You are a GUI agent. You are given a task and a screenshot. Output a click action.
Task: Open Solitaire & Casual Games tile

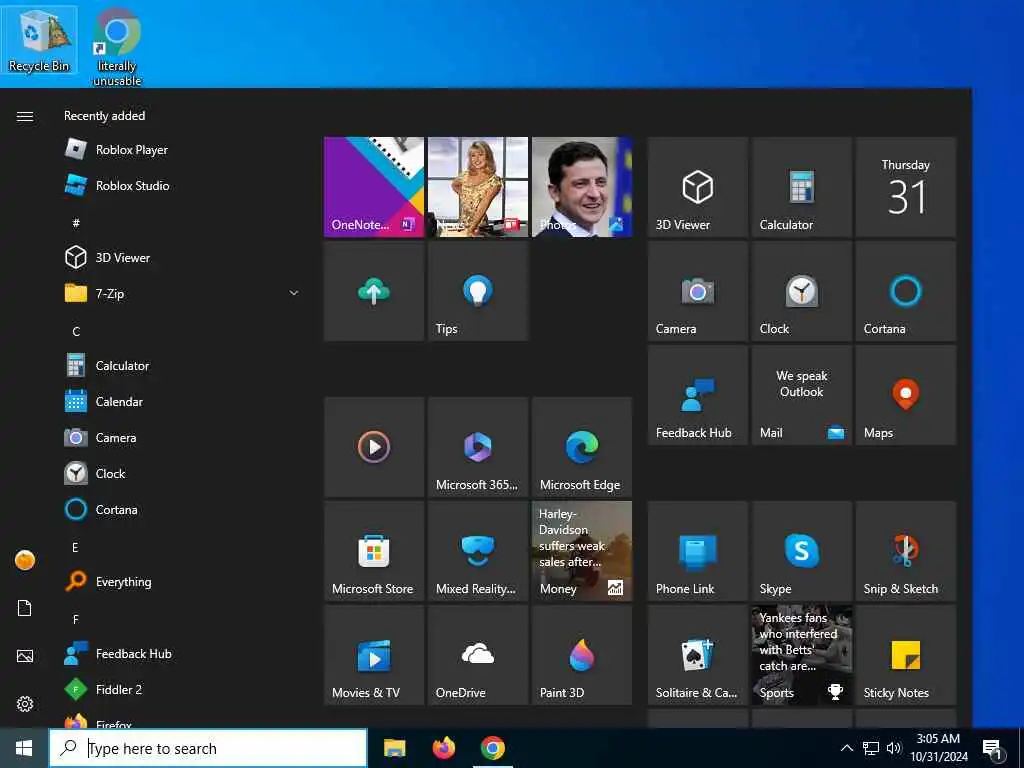tap(697, 655)
